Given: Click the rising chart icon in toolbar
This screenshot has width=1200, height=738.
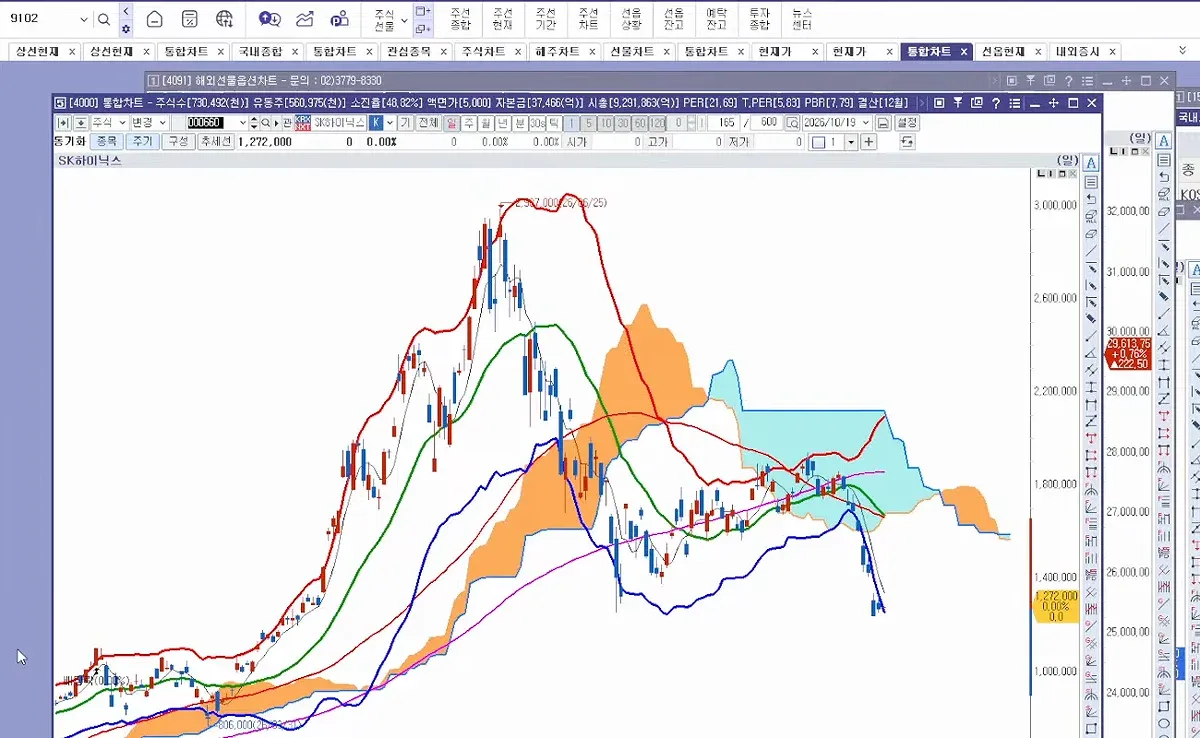Looking at the screenshot, I should 305,19.
